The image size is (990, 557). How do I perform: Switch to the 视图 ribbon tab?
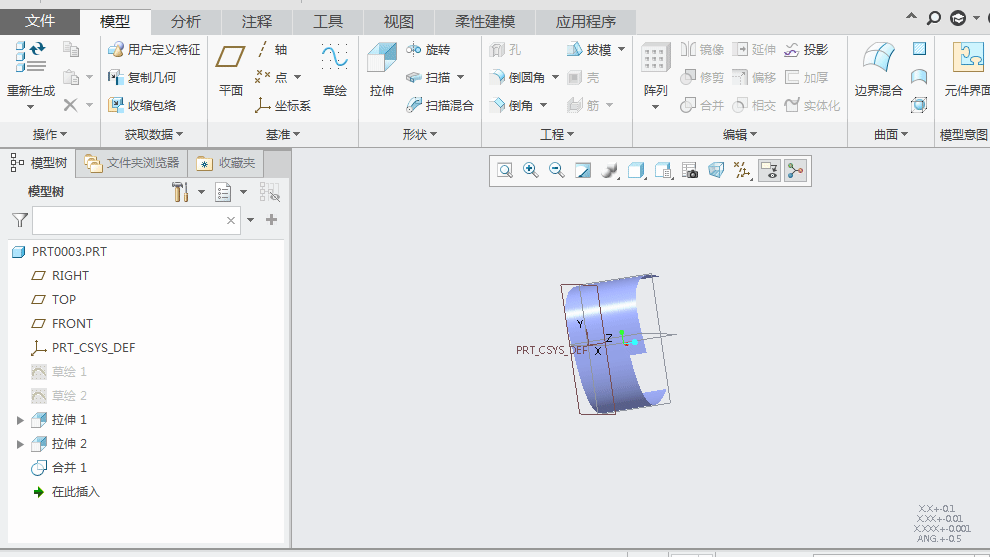pyautogui.click(x=398, y=22)
